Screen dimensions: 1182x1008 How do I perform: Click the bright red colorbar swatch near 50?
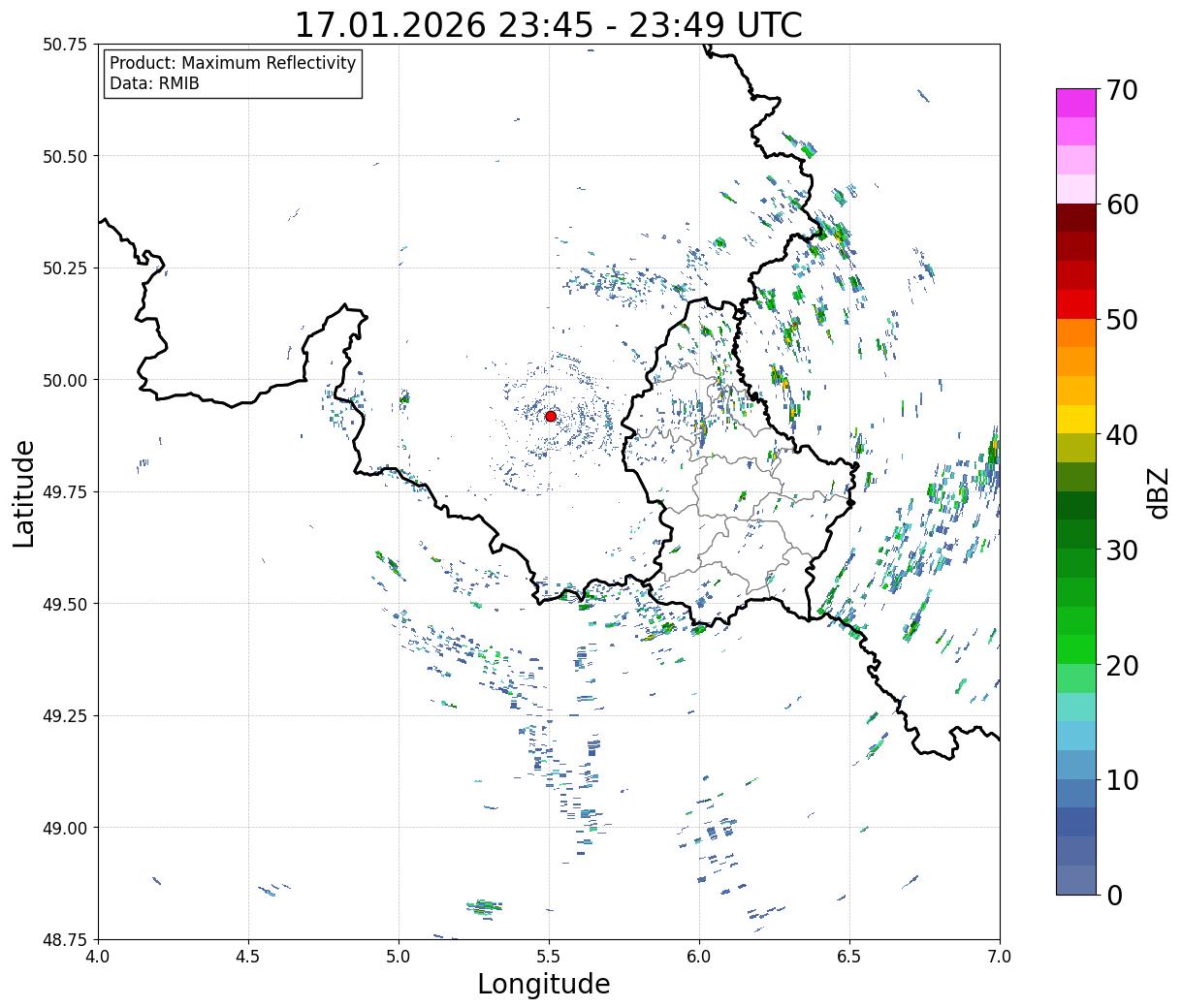click(1076, 304)
